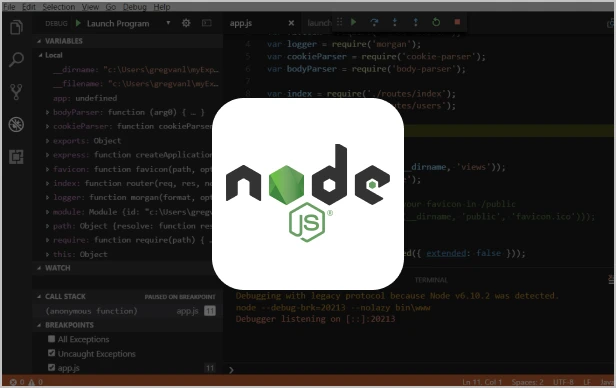Expand the express variable
616x388 pixels.
click(47, 155)
